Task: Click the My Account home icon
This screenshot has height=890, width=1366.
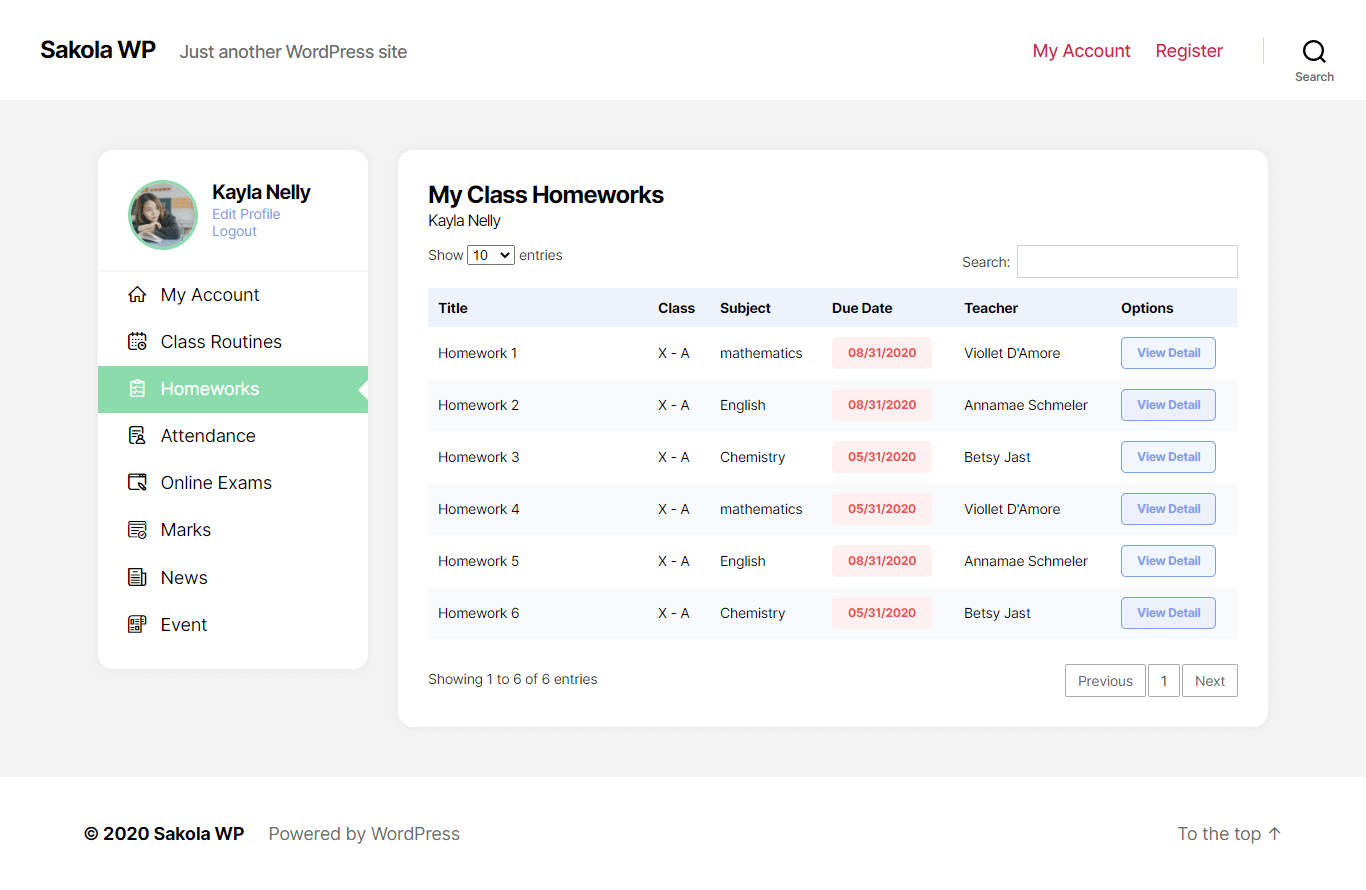Action: (x=137, y=295)
